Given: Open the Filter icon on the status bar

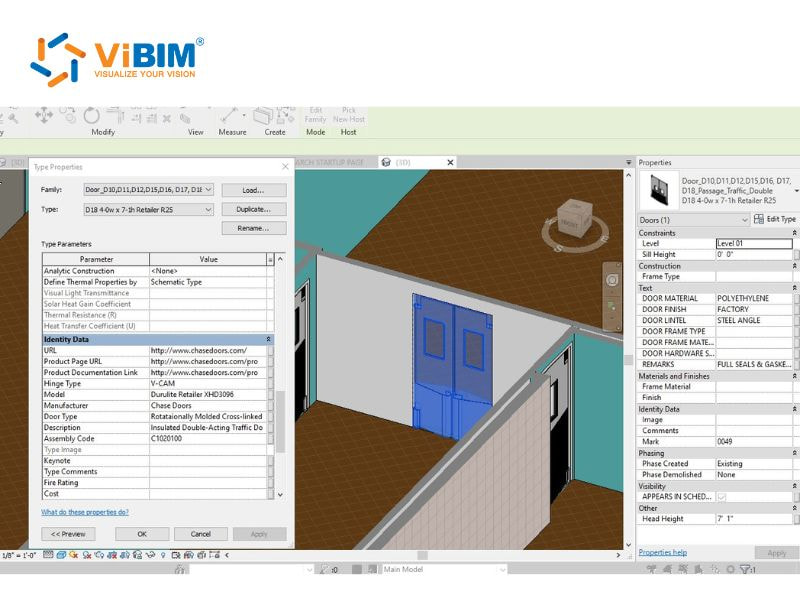Looking at the screenshot, I should tap(743, 569).
